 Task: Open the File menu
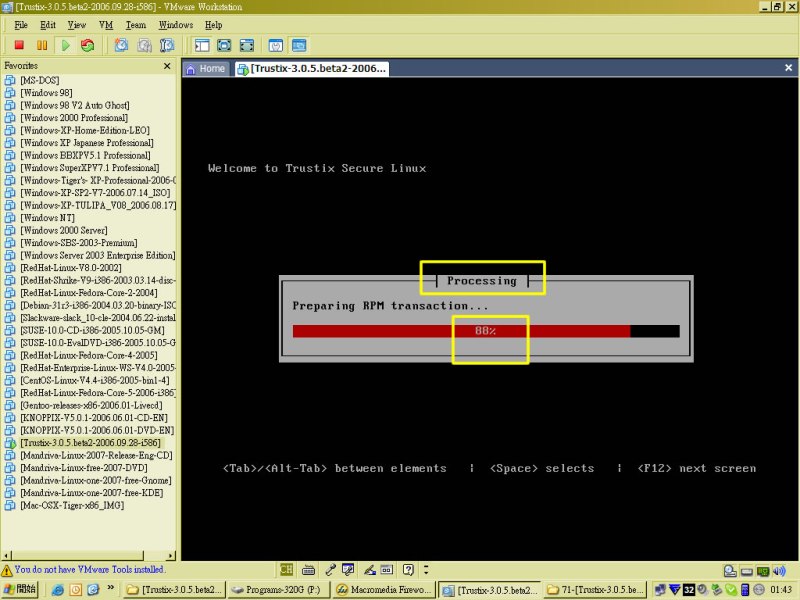21,25
